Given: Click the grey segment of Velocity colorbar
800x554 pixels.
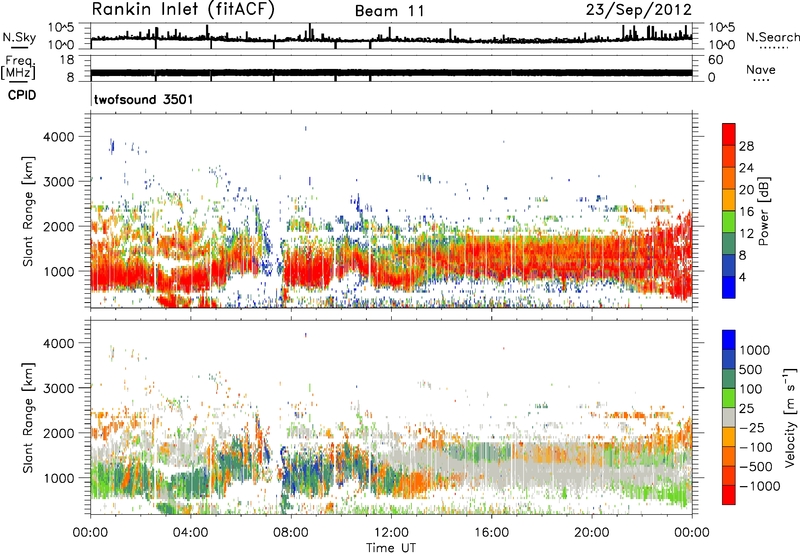Looking at the screenshot, I should point(729,418).
